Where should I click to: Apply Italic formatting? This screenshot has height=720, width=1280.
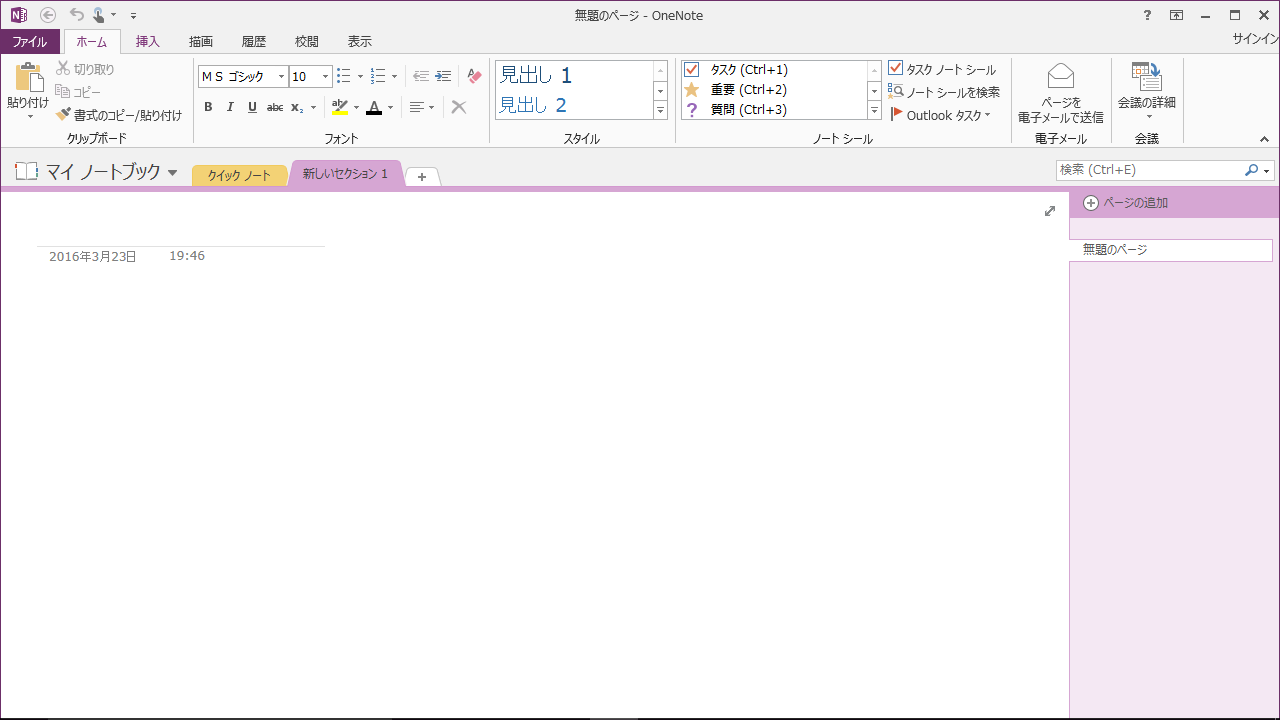coord(230,107)
